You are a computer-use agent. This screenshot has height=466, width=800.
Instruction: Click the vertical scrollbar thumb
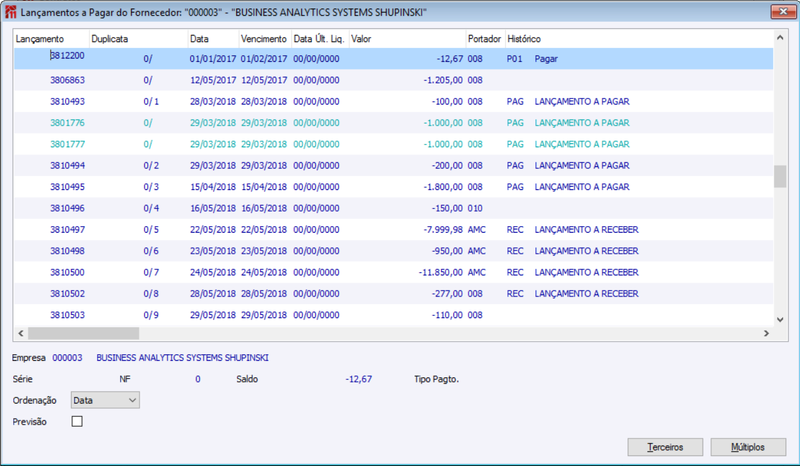(x=780, y=177)
